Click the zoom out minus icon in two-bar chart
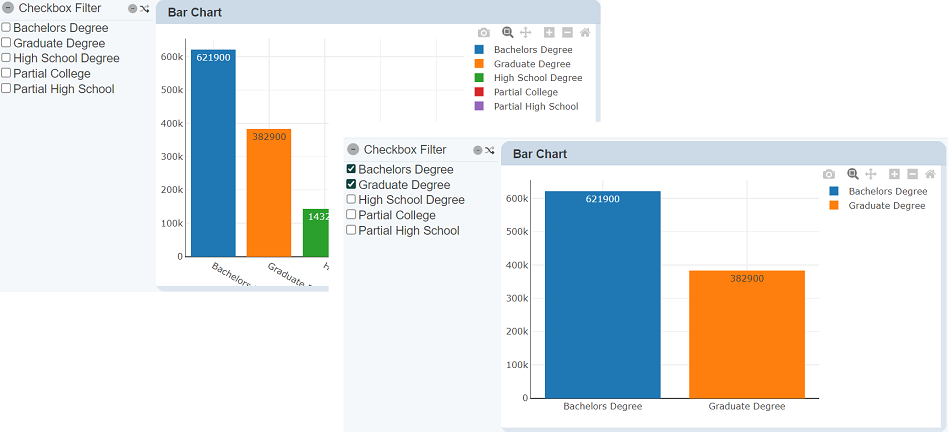948x432 pixels. 911,174
